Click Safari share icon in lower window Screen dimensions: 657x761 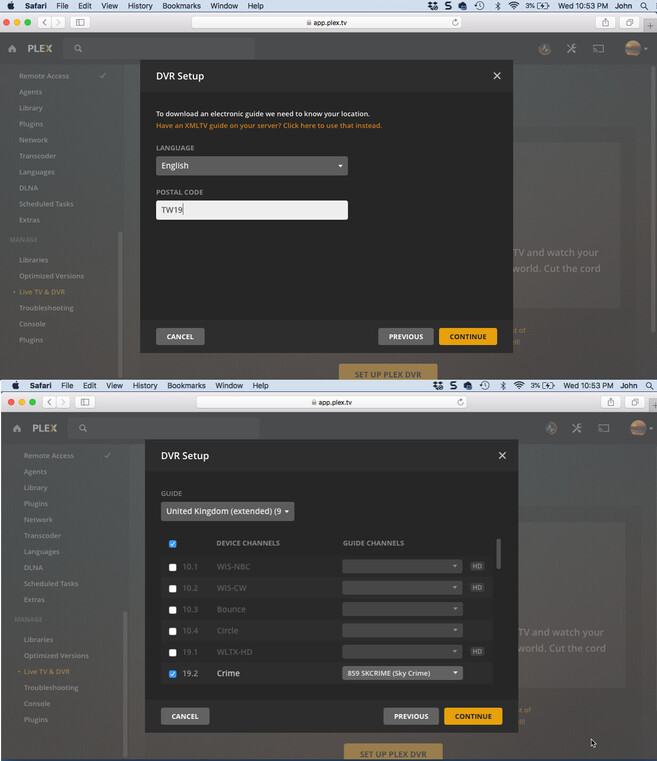point(611,402)
